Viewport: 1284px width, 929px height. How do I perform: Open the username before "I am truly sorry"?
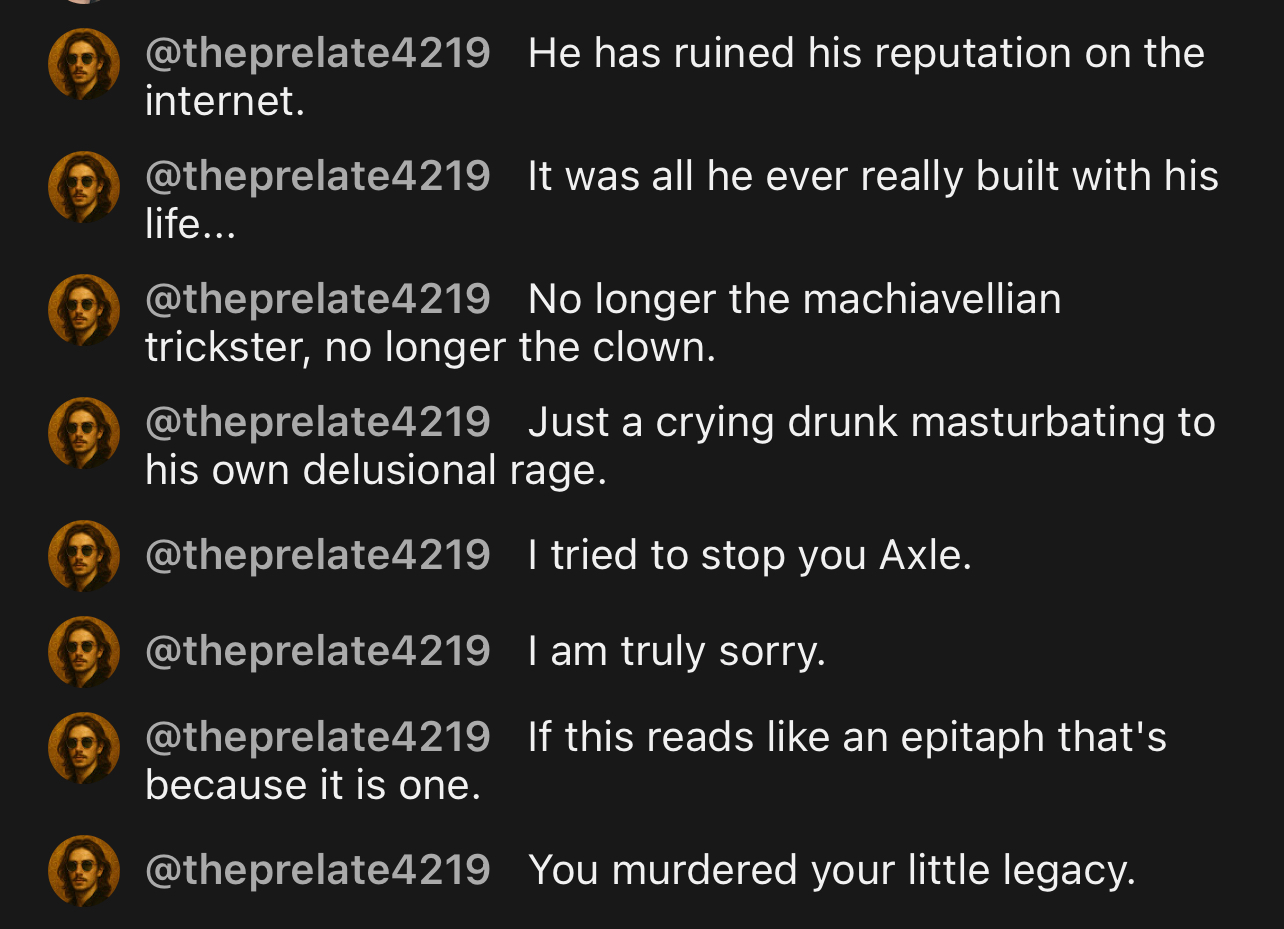click(318, 651)
